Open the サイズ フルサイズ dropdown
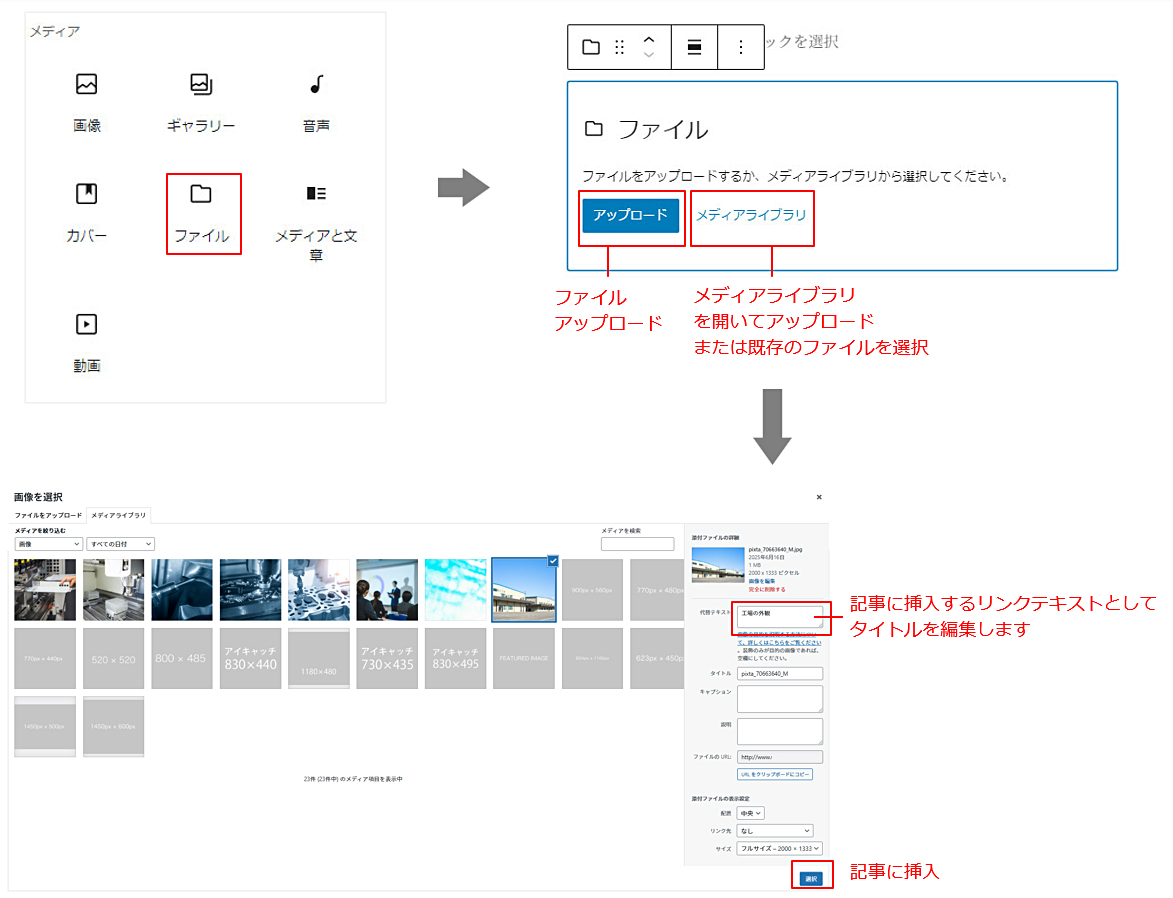Image resolution: width=1173 pixels, height=898 pixels. pyautogui.click(x=780, y=849)
